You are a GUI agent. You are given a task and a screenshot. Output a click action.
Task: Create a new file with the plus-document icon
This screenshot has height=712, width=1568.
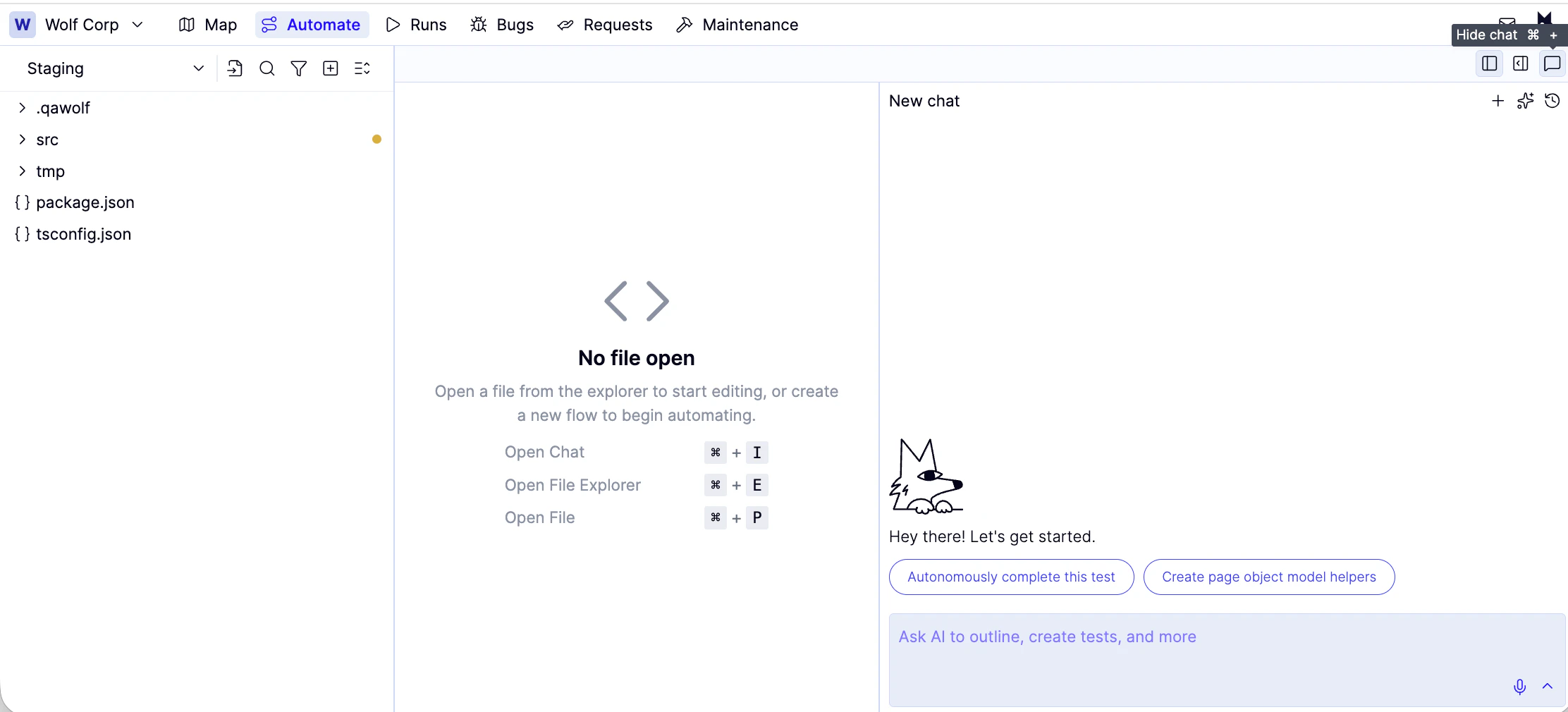pos(330,68)
